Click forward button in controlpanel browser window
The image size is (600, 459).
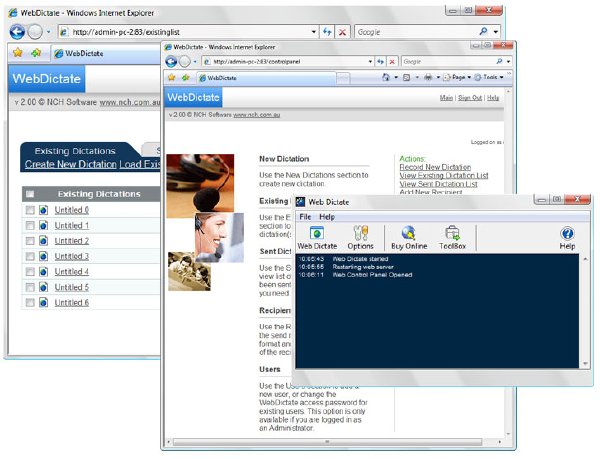185,61
